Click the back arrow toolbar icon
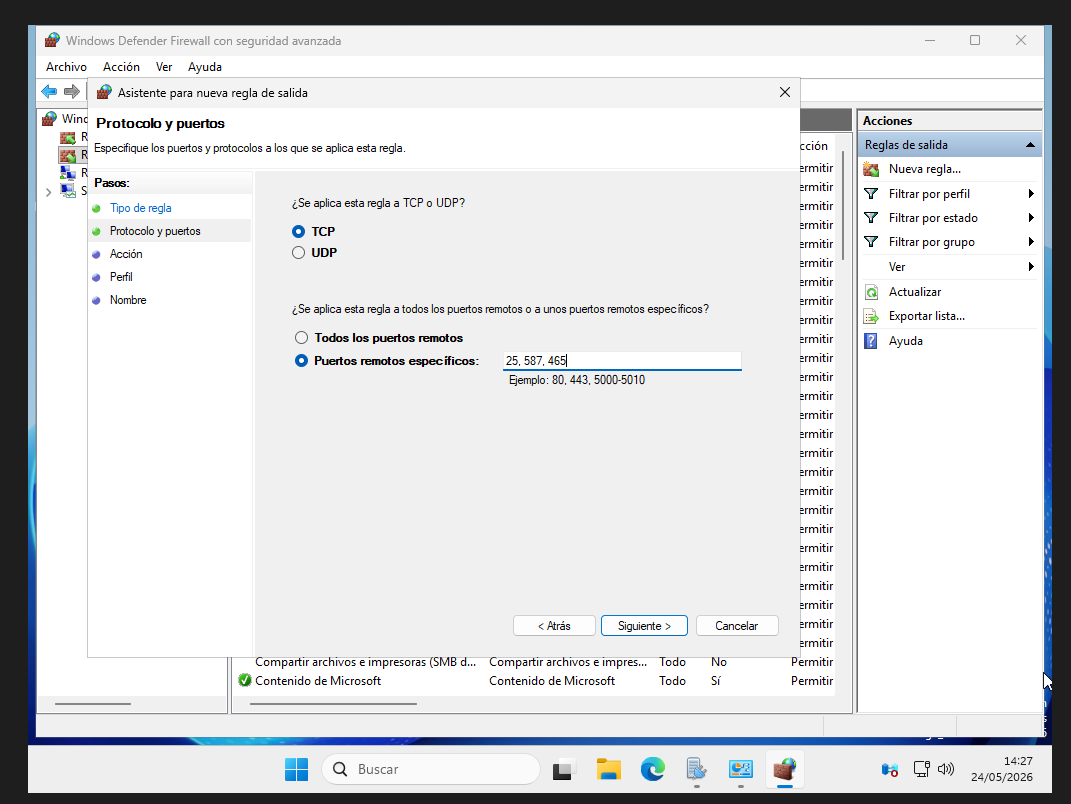The width and height of the screenshot is (1071, 804). [49, 91]
